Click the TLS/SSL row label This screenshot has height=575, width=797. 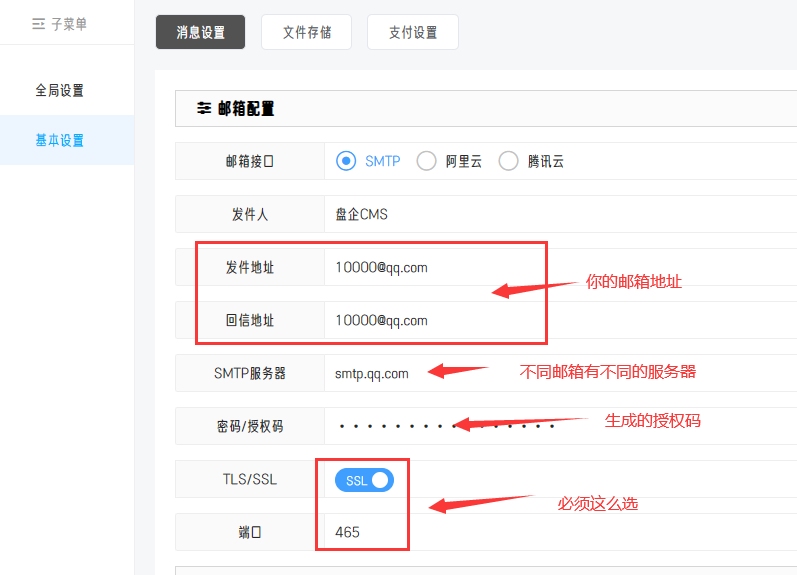coord(250,479)
